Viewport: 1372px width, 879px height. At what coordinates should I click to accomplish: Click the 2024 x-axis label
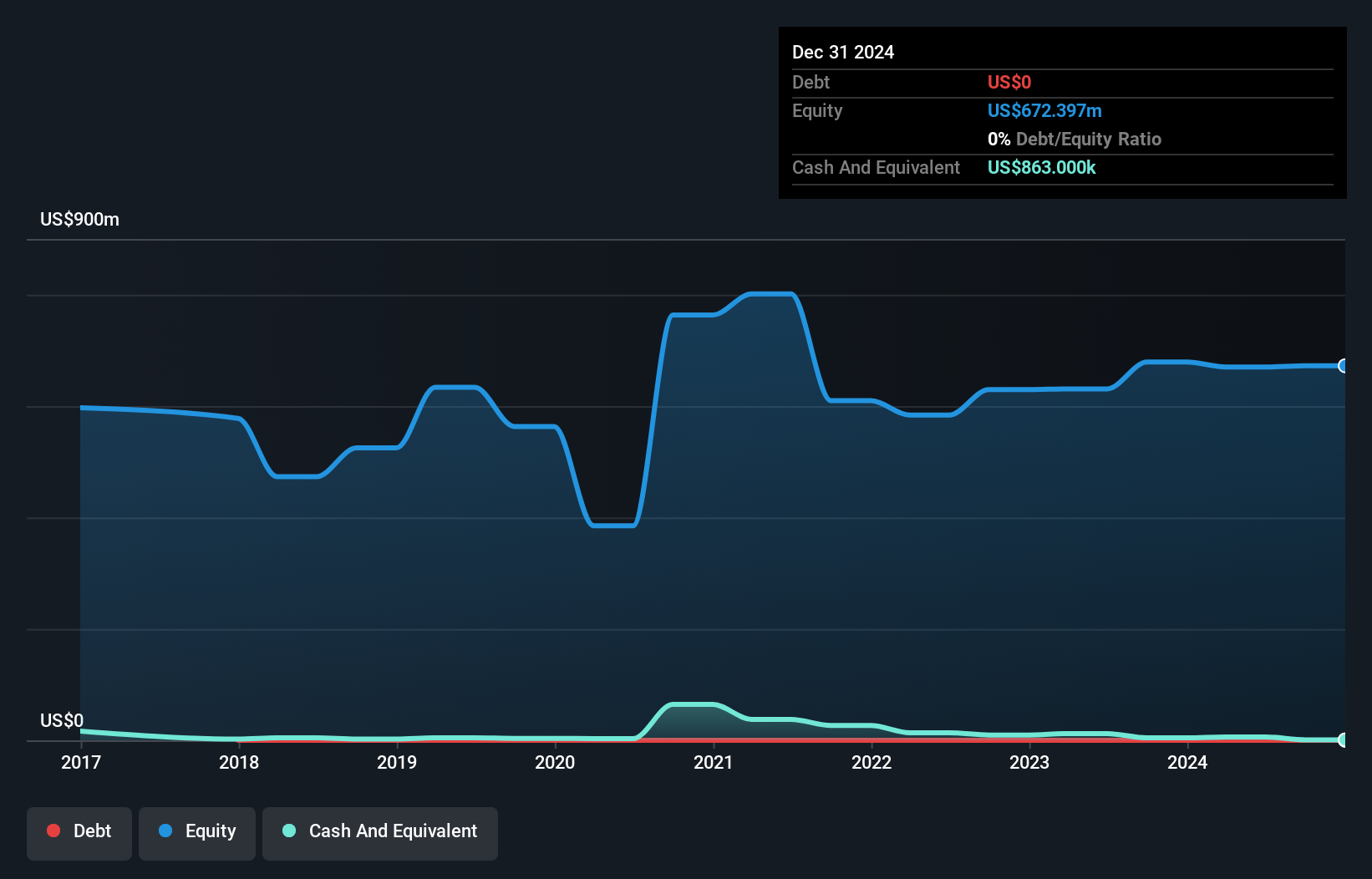coord(1187,762)
